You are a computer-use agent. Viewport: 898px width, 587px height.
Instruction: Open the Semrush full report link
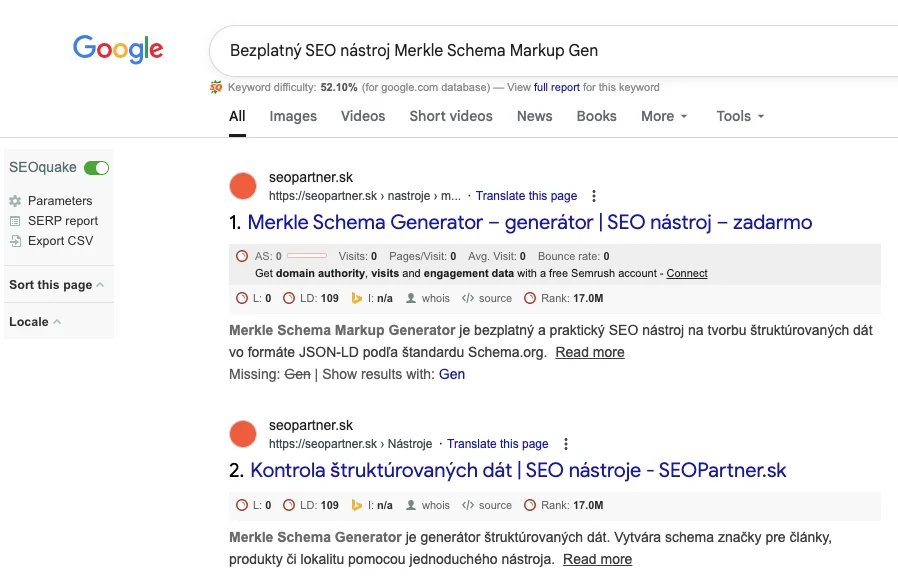point(556,88)
